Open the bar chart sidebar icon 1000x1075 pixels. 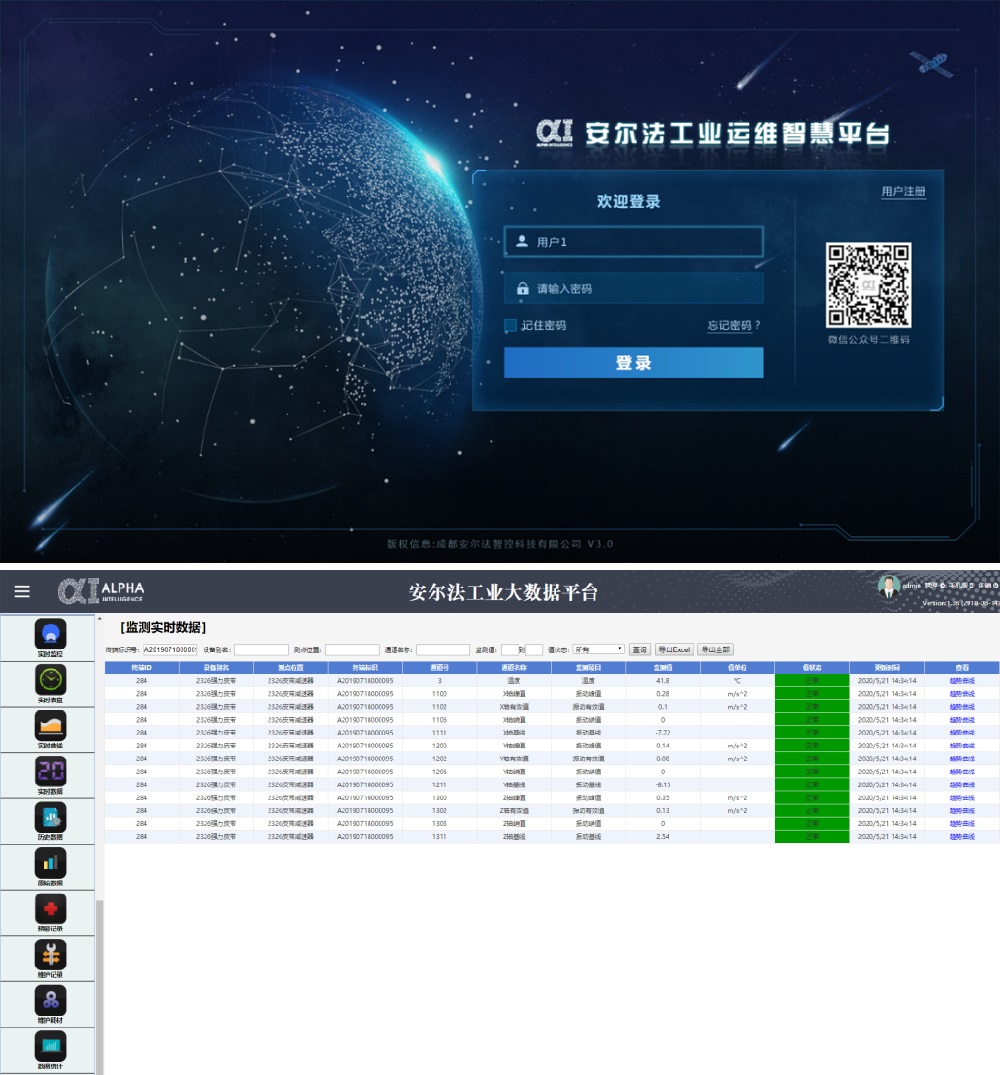51,862
